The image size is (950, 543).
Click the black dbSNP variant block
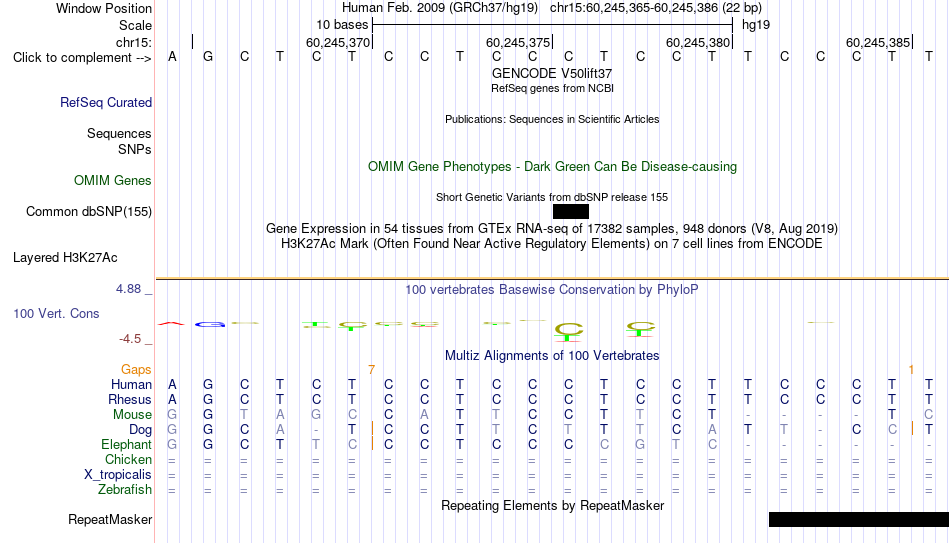click(571, 211)
